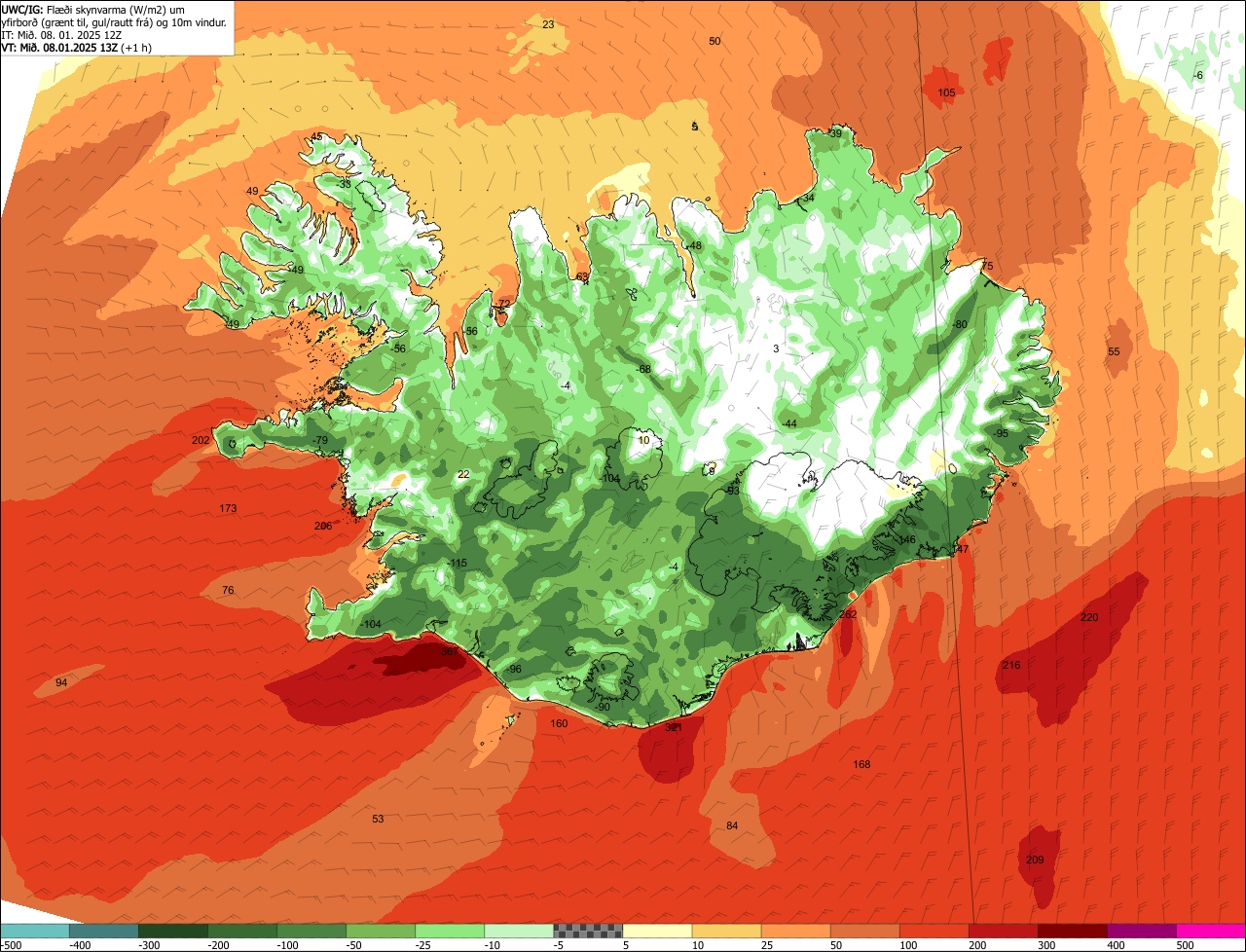
Task: Click the map value 94 in the western ocean
Action: point(61,682)
